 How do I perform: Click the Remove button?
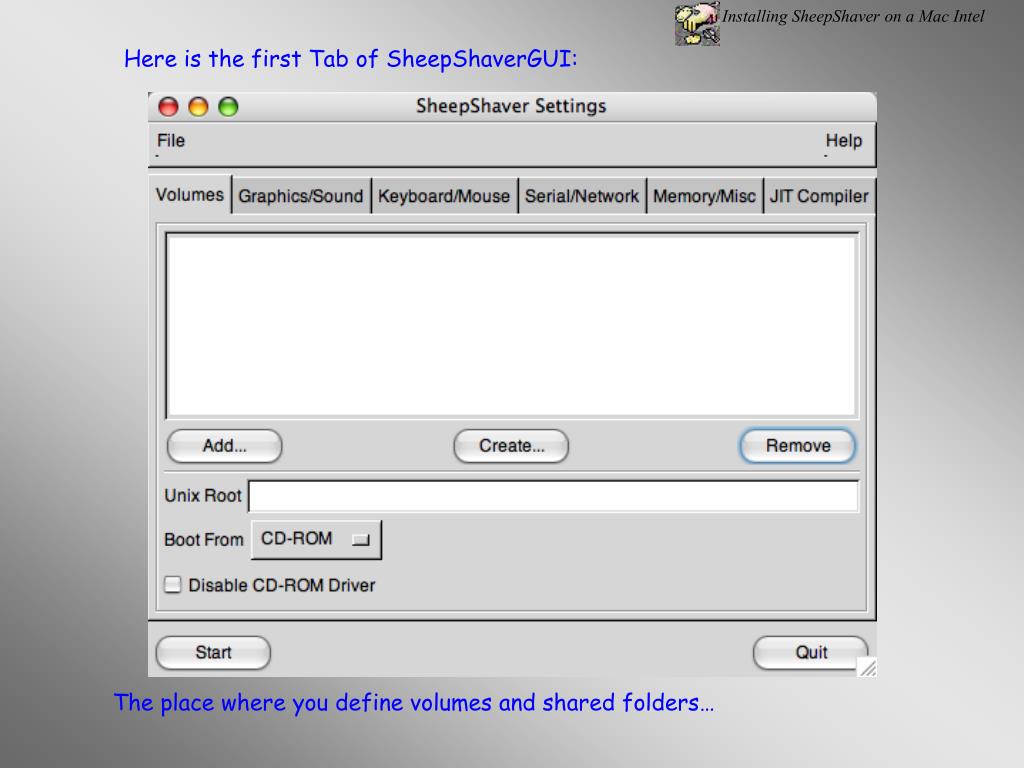coord(798,446)
